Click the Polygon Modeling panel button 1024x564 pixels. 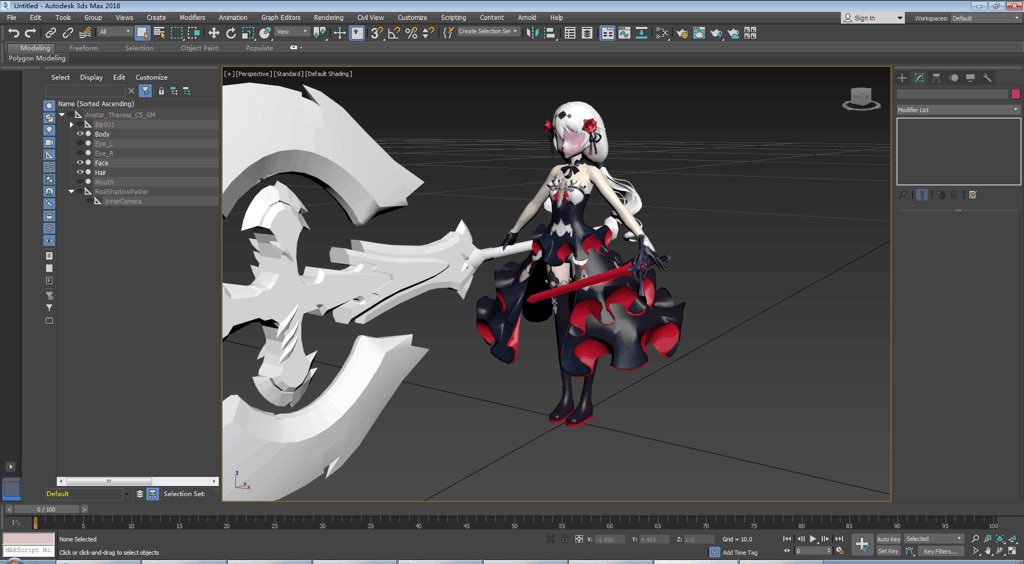37,58
